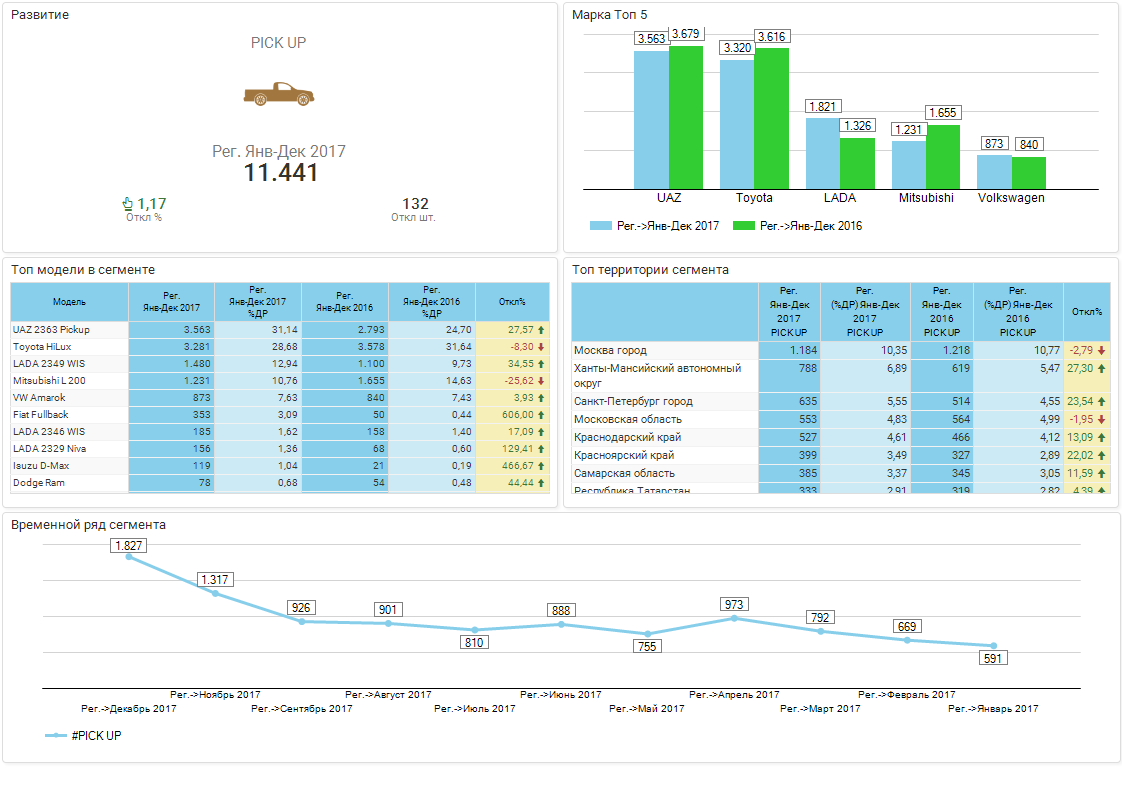1122x793 pixels.
Task: Click the Откл% header in the territories table
Action: tap(1086, 311)
